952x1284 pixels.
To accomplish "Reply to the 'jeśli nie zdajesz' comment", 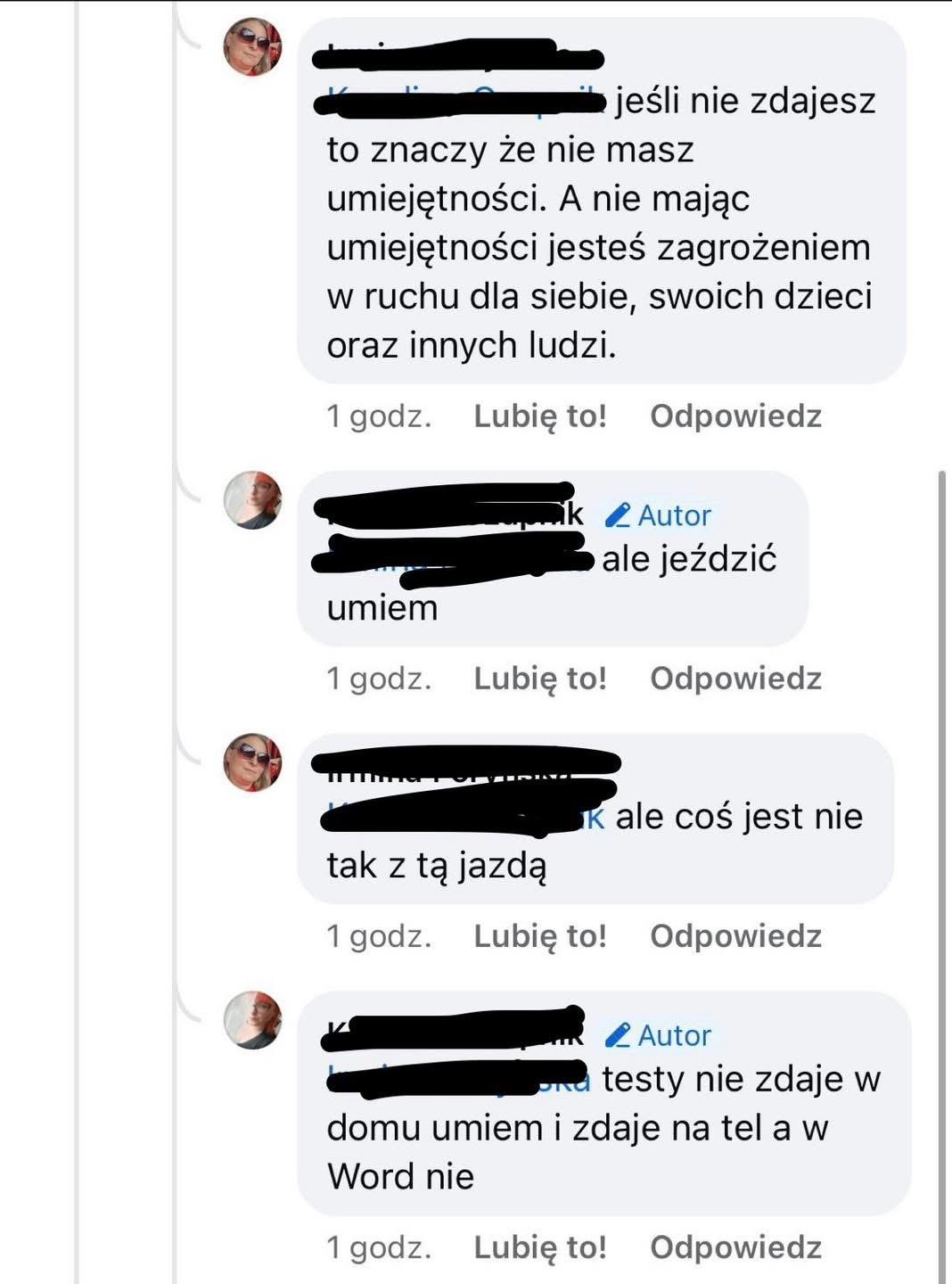I will point(735,416).
